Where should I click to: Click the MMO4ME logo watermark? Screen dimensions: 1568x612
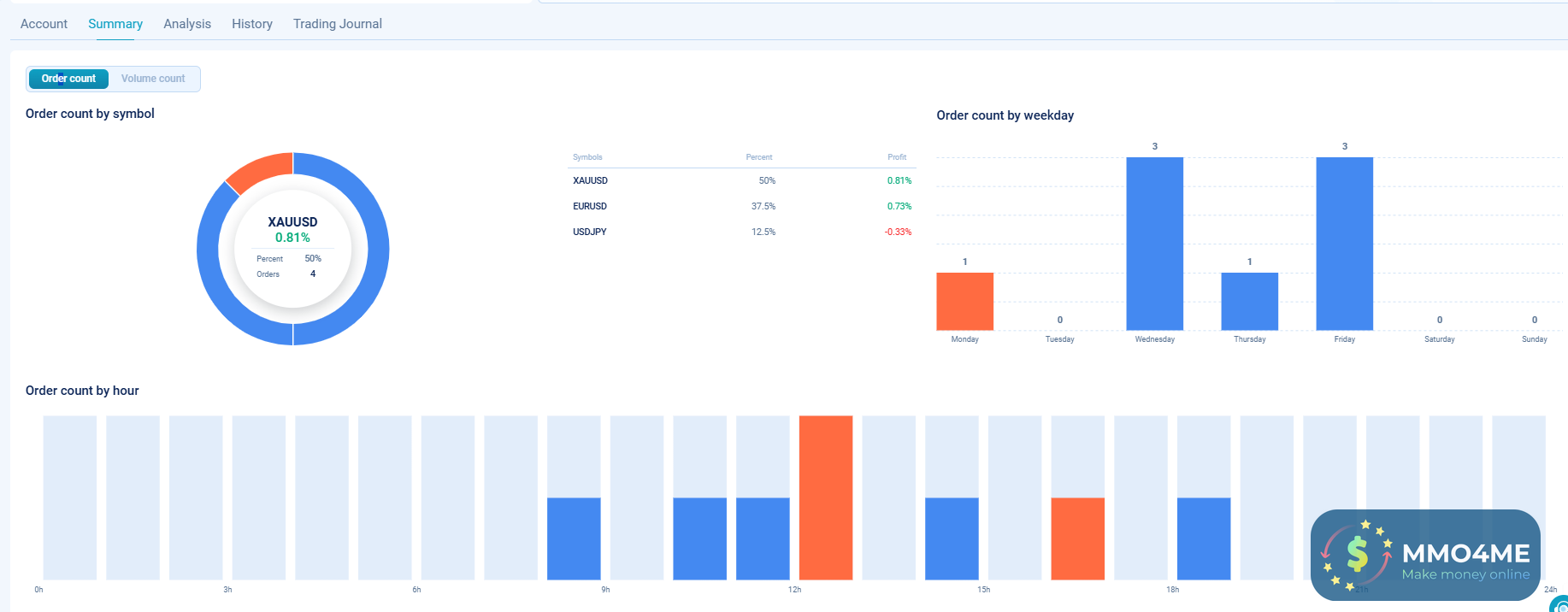(x=1425, y=555)
